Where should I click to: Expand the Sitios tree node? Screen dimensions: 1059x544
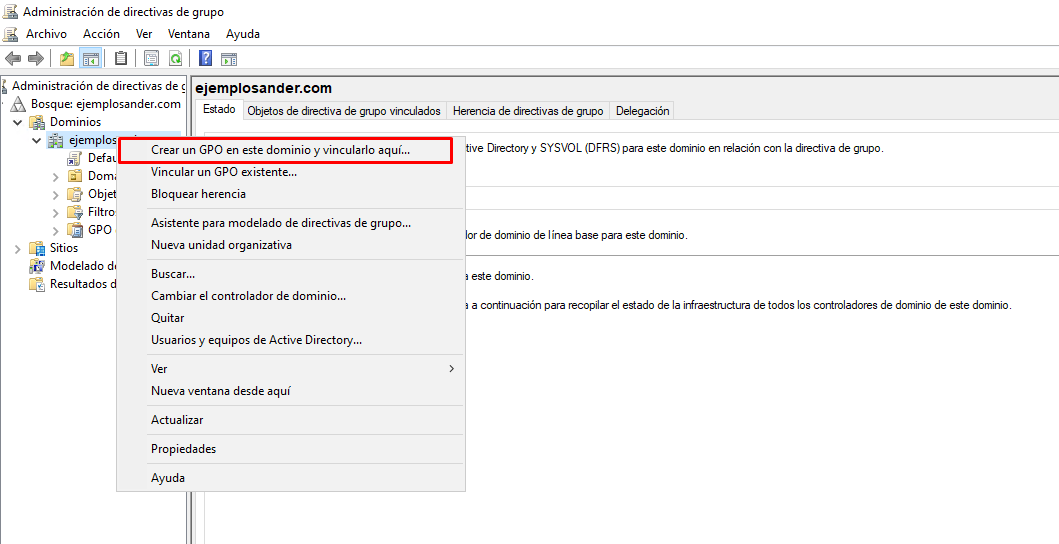click(18, 248)
